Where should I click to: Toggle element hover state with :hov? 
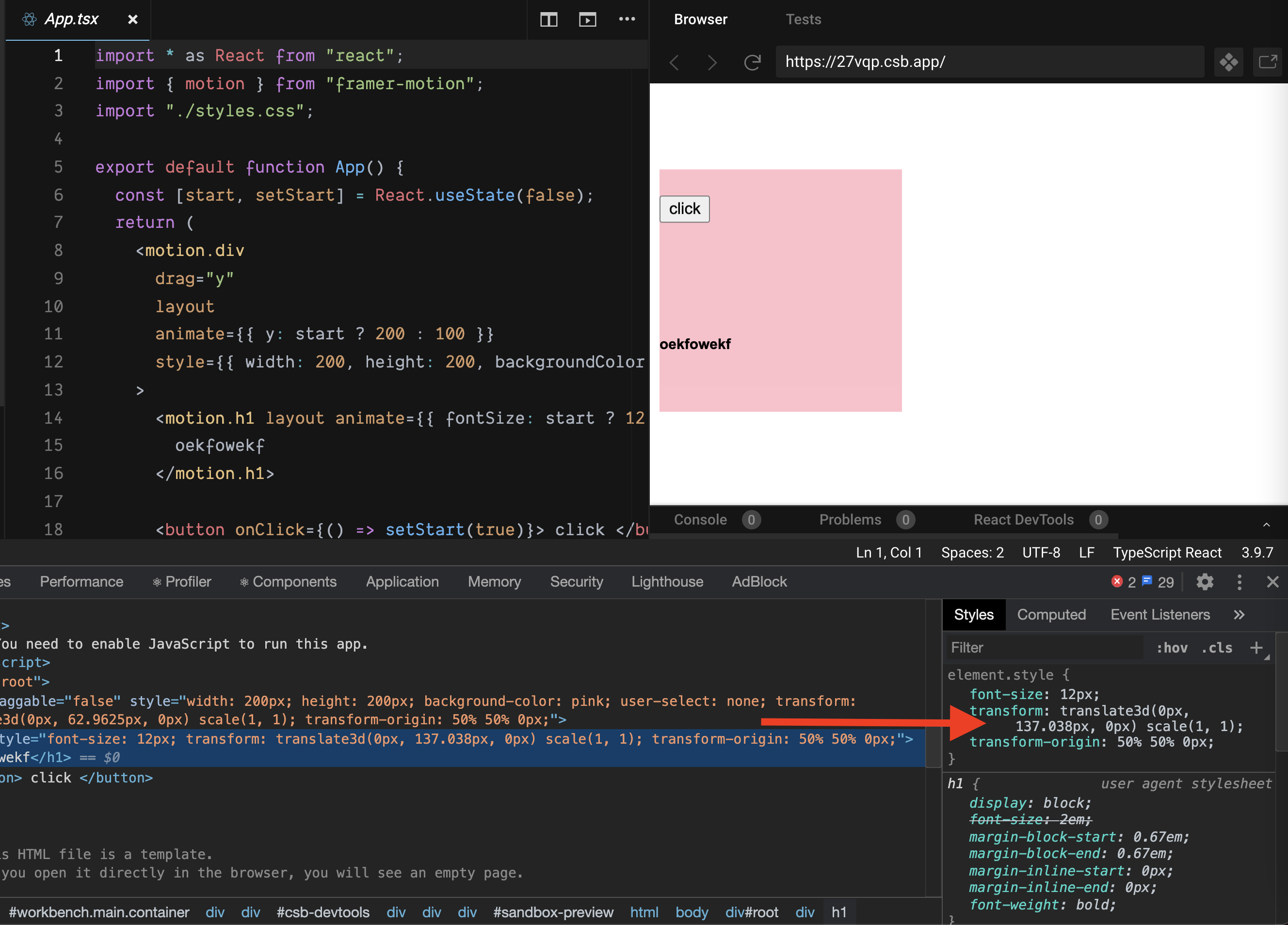pyautogui.click(x=1172, y=647)
